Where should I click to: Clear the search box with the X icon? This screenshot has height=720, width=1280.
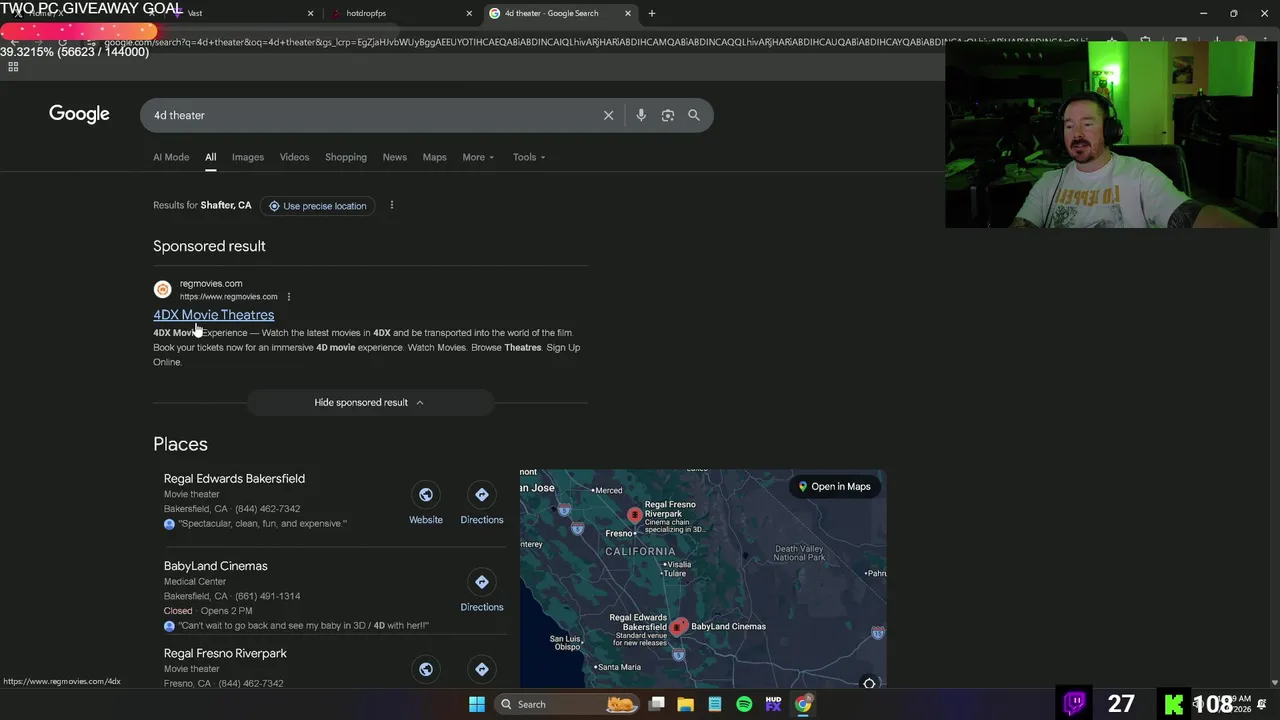pyautogui.click(x=608, y=115)
